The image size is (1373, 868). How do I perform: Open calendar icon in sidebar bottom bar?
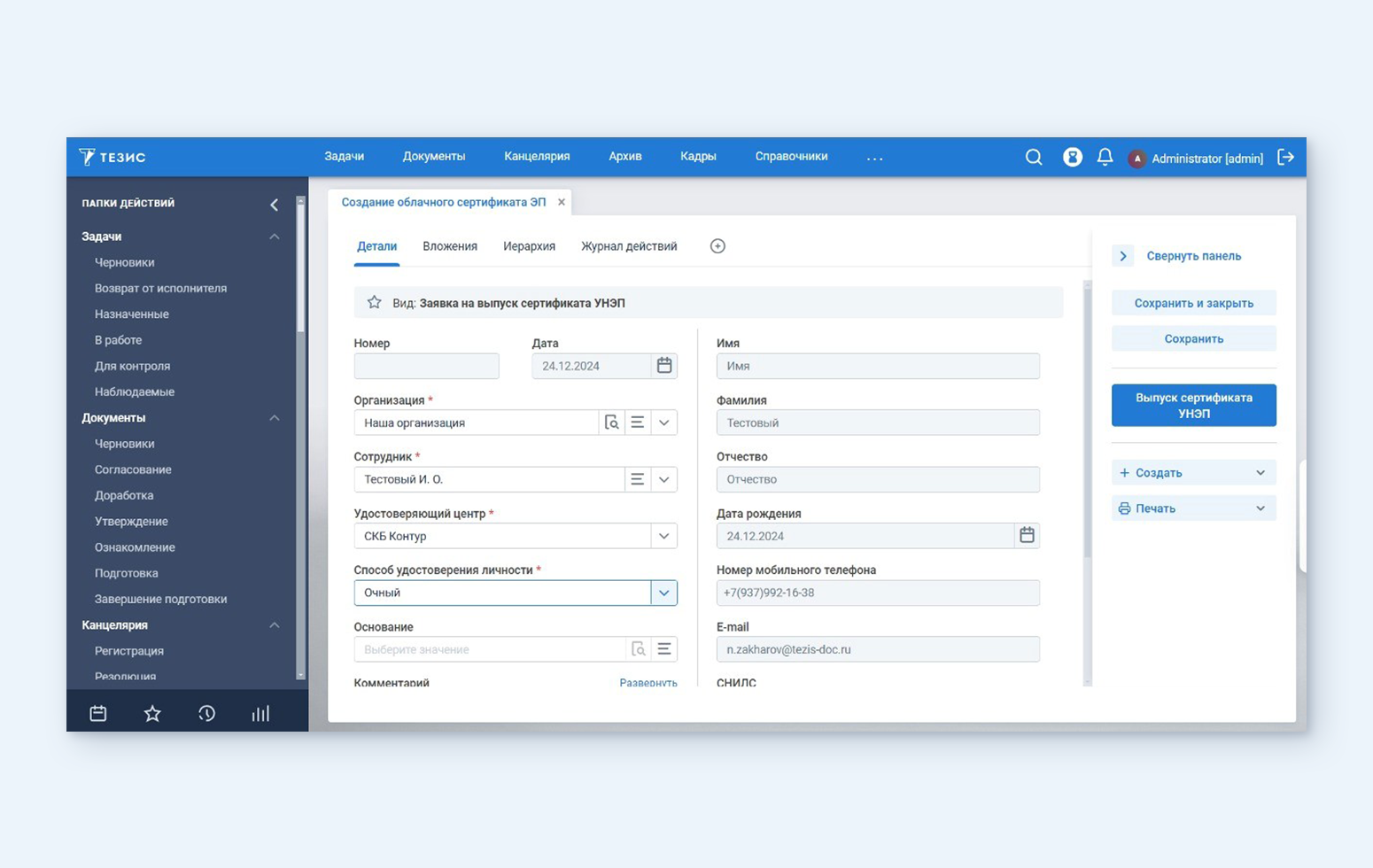(98, 713)
